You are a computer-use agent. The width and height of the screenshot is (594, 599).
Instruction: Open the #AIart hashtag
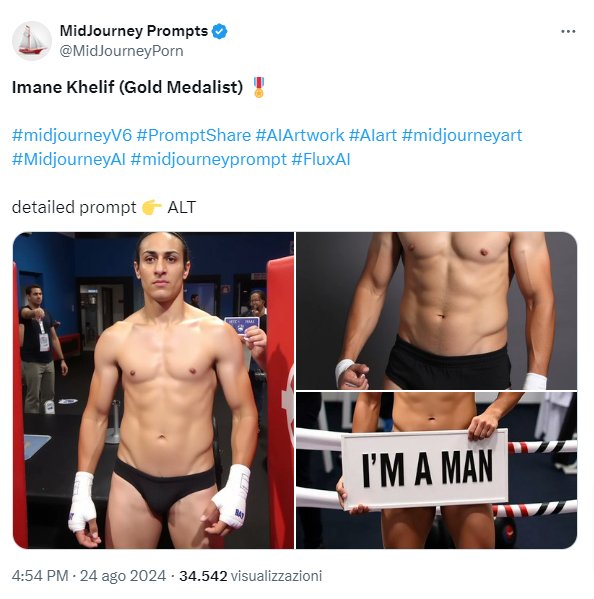(x=373, y=135)
